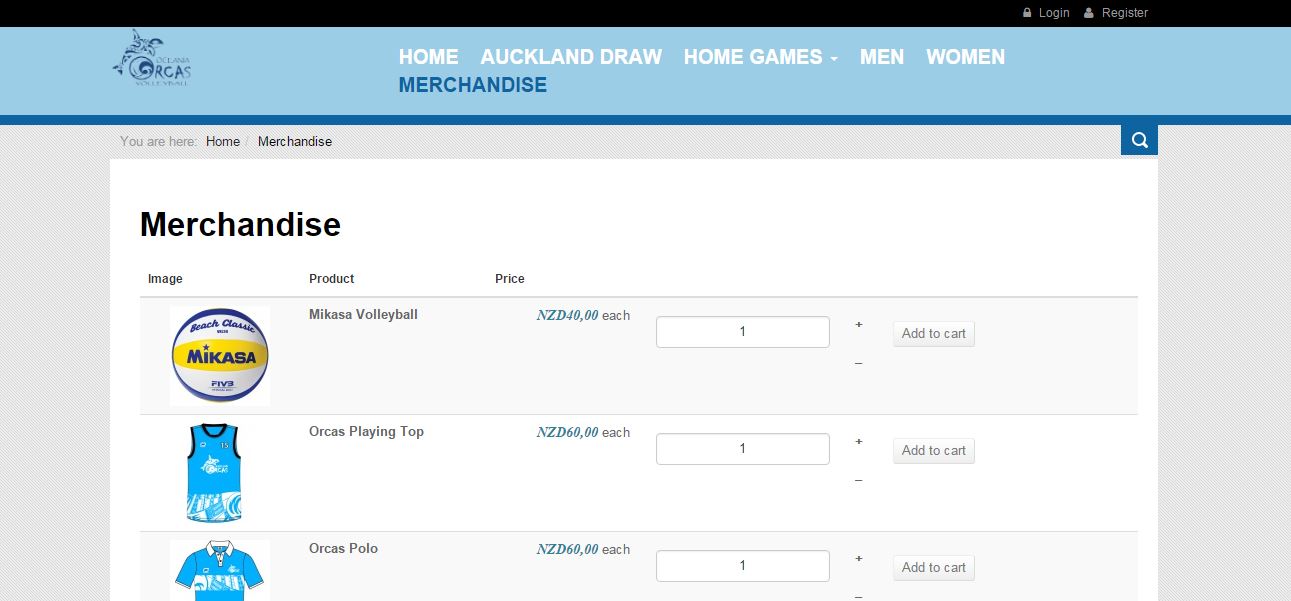
Task: Click the Product column header
Action: pos(332,279)
